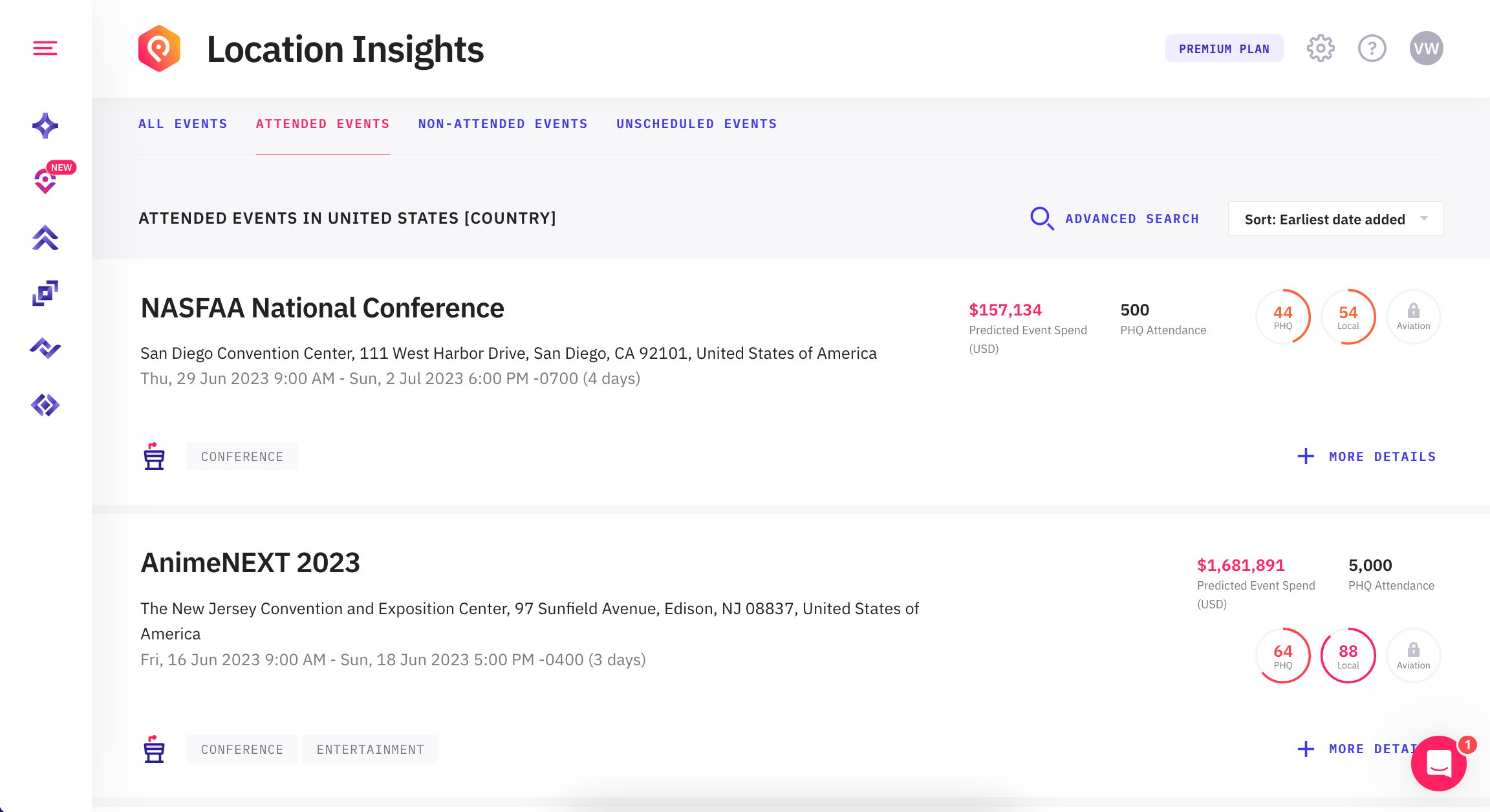
Task: Click the double upward chevron sidebar icon
Action: [x=45, y=238]
